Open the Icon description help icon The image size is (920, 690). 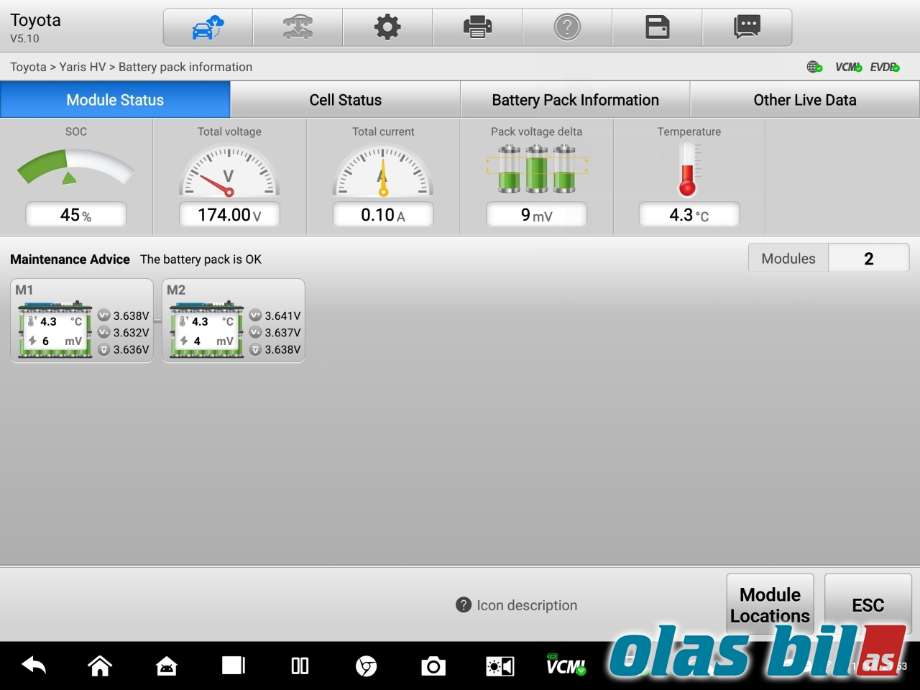tap(464, 605)
